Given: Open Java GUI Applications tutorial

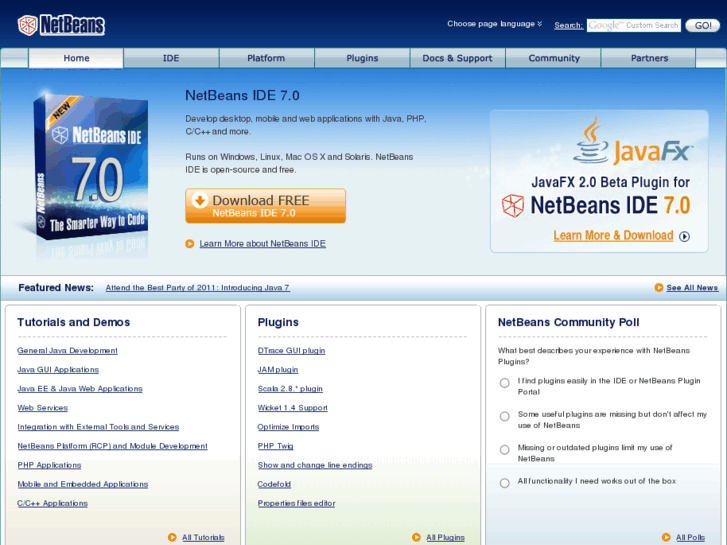Looking at the screenshot, I should 58,370.
